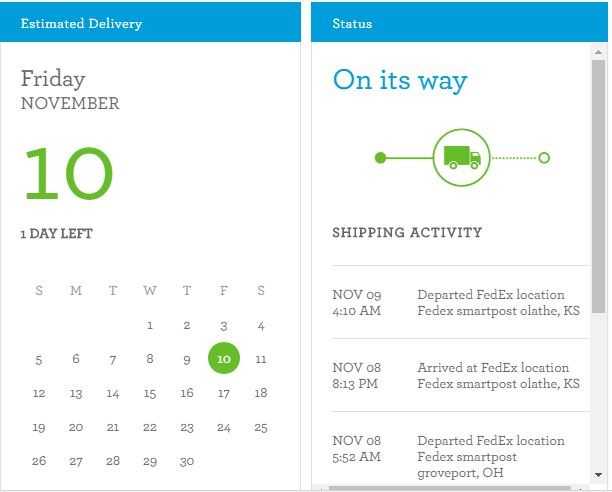Screen dimensions: 612x492
Task: Click the green delivery truck icon
Action: [x=462, y=157]
